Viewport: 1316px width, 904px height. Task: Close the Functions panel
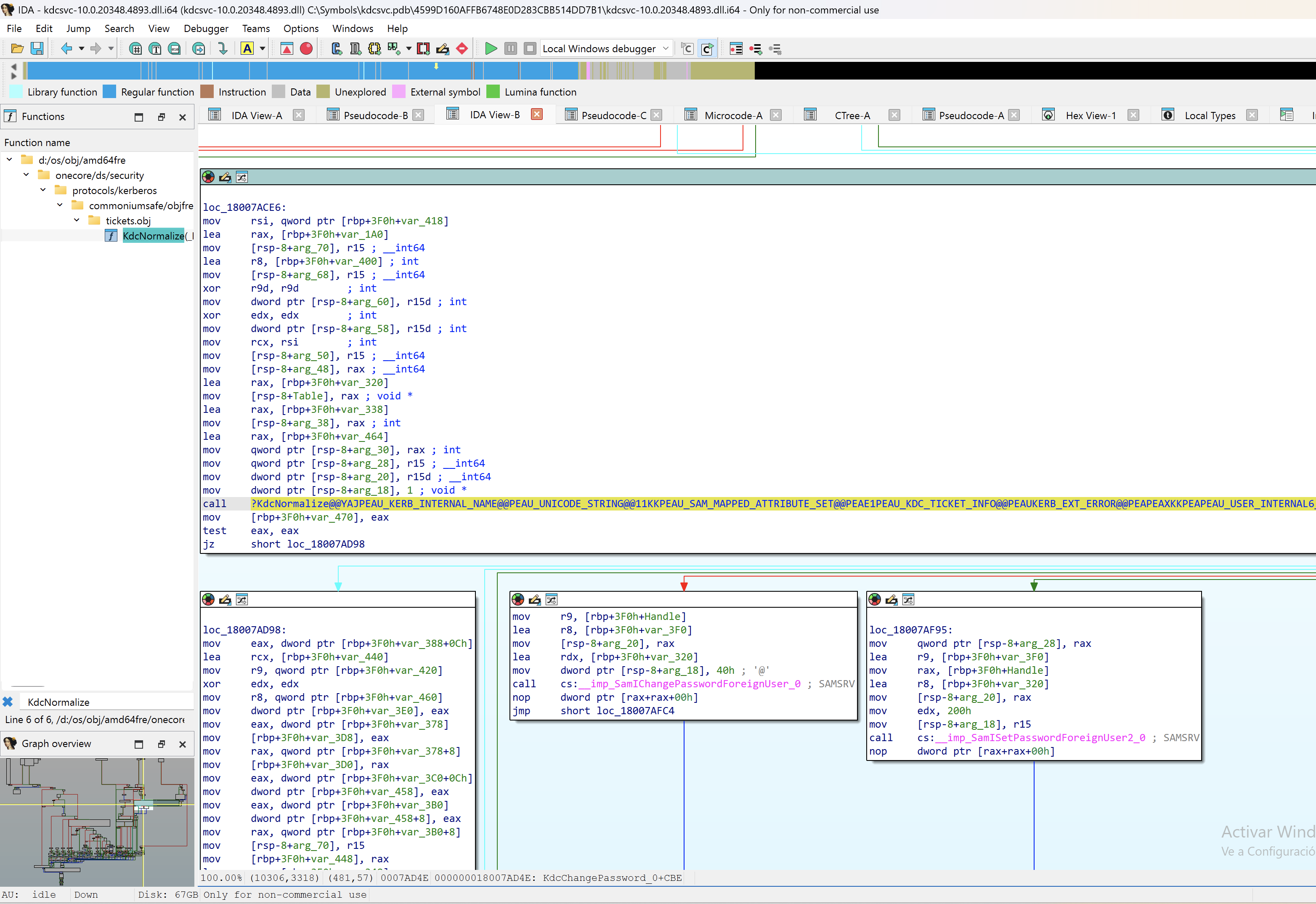tap(182, 117)
